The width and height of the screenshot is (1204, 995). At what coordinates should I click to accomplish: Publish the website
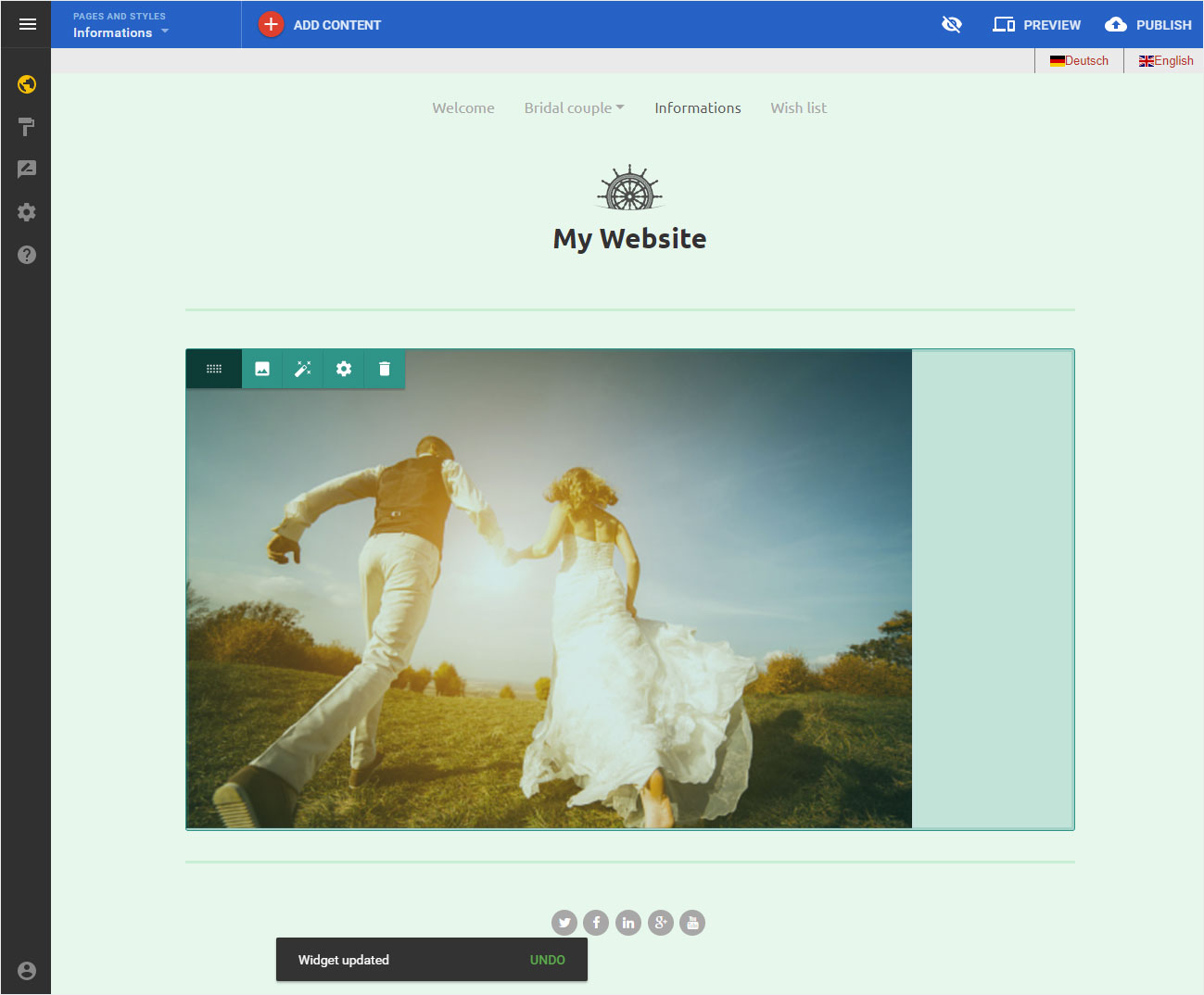[x=1147, y=25]
